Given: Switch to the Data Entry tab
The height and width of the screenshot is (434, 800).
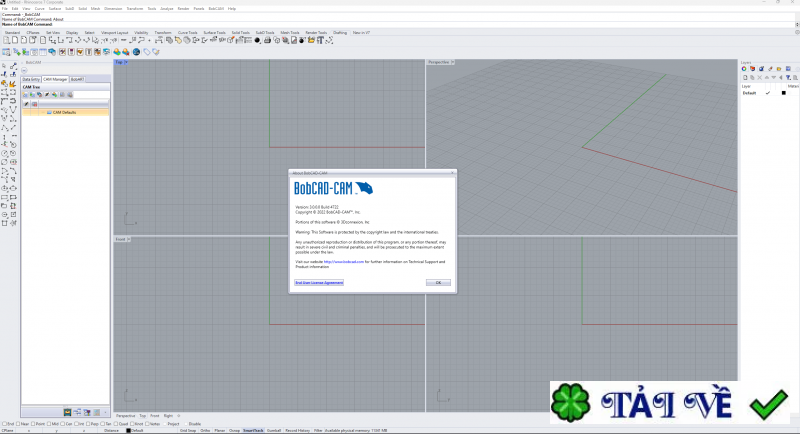Looking at the screenshot, I should click(31, 79).
